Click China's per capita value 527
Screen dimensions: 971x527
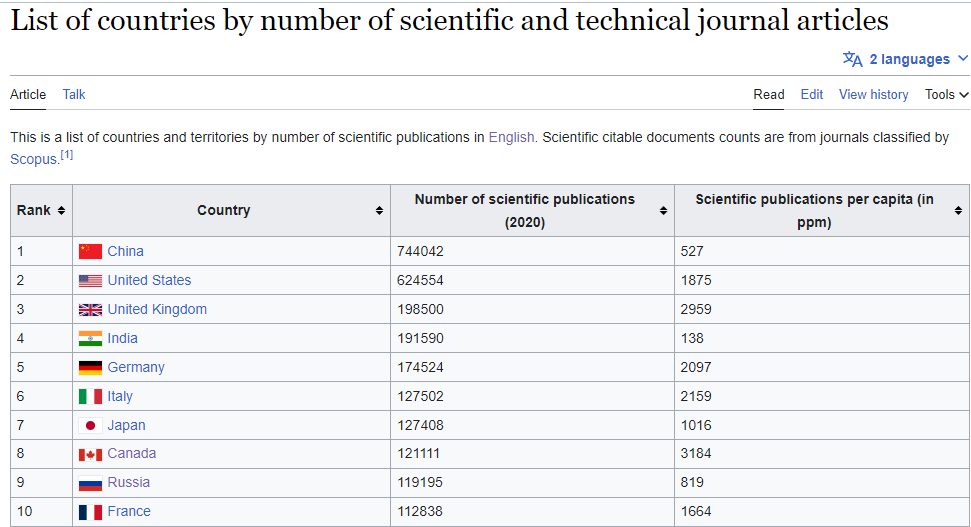[692, 251]
